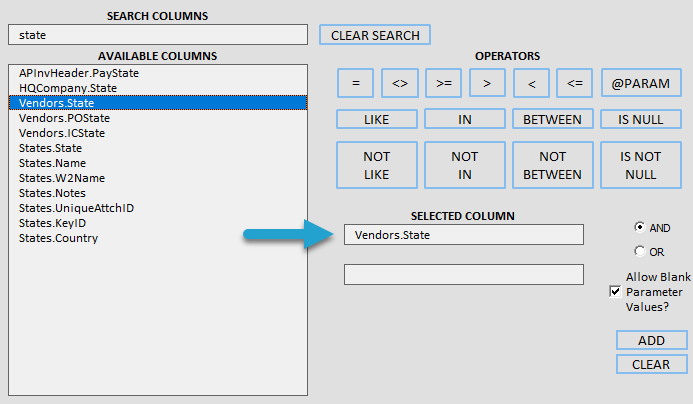This screenshot has height=404, width=693.
Task: Apply the equals (=) operator
Action: point(356,83)
